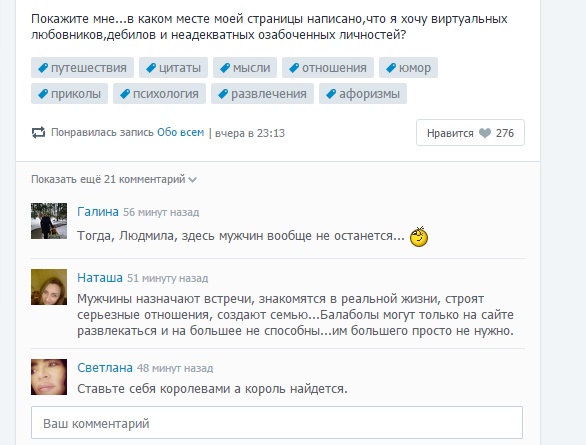Click Светлана's comment text about королевами

tap(212, 389)
